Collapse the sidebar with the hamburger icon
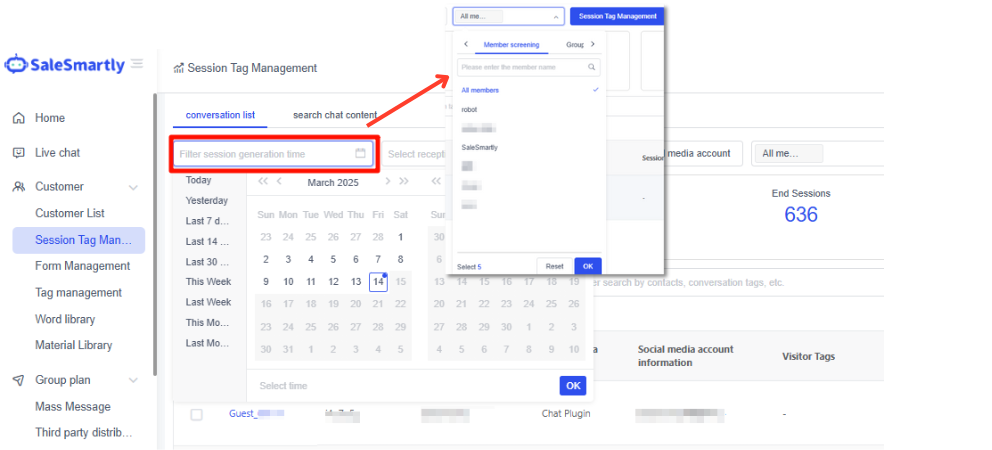 click(137, 64)
